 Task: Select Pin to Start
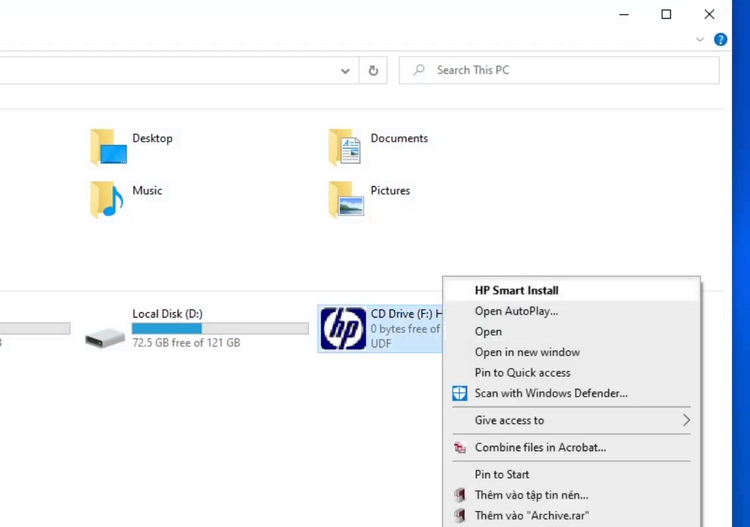click(572, 474)
